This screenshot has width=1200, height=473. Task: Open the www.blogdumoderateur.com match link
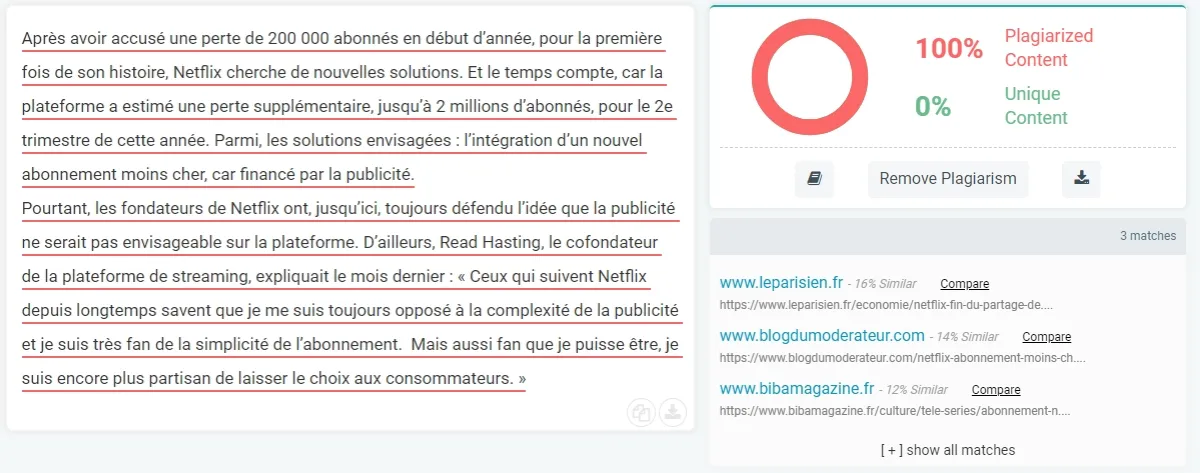(x=822, y=335)
